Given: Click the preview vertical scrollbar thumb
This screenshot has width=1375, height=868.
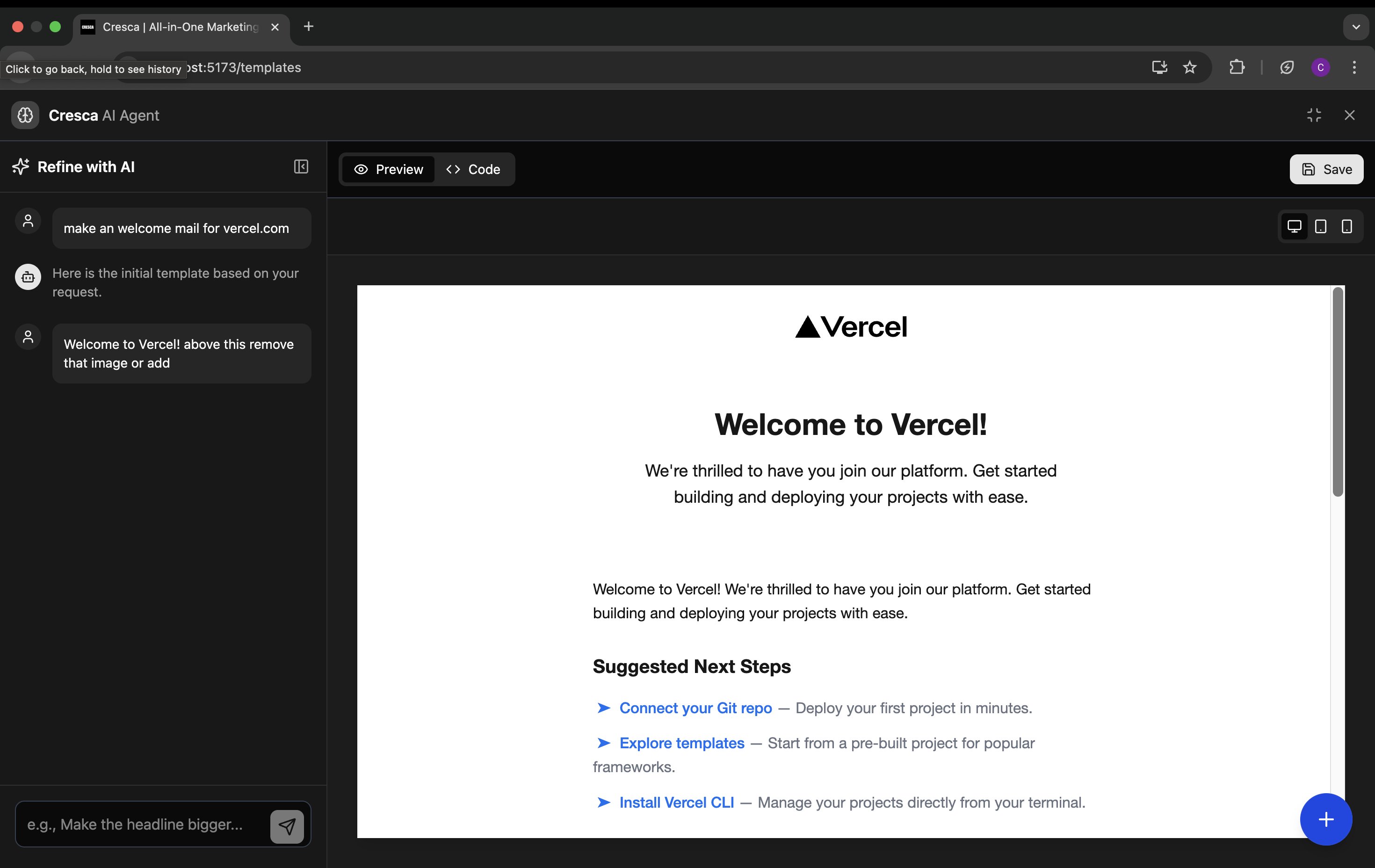Looking at the screenshot, I should 1338,392.
